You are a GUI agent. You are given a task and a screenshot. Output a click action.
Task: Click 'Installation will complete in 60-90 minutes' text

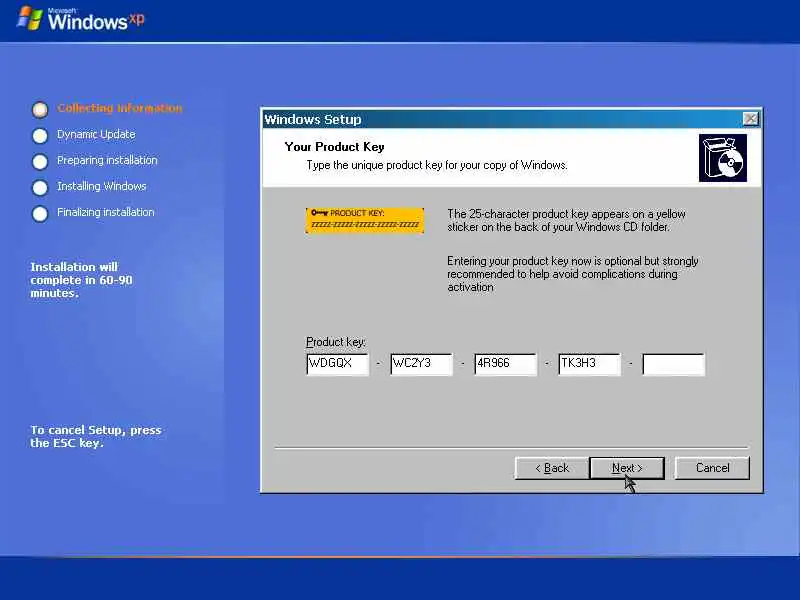point(81,280)
